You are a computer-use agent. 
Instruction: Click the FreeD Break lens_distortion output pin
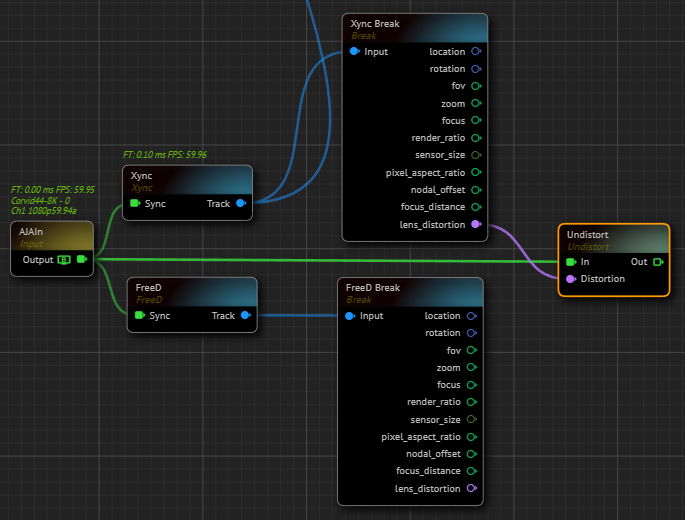(x=471, y=489)
